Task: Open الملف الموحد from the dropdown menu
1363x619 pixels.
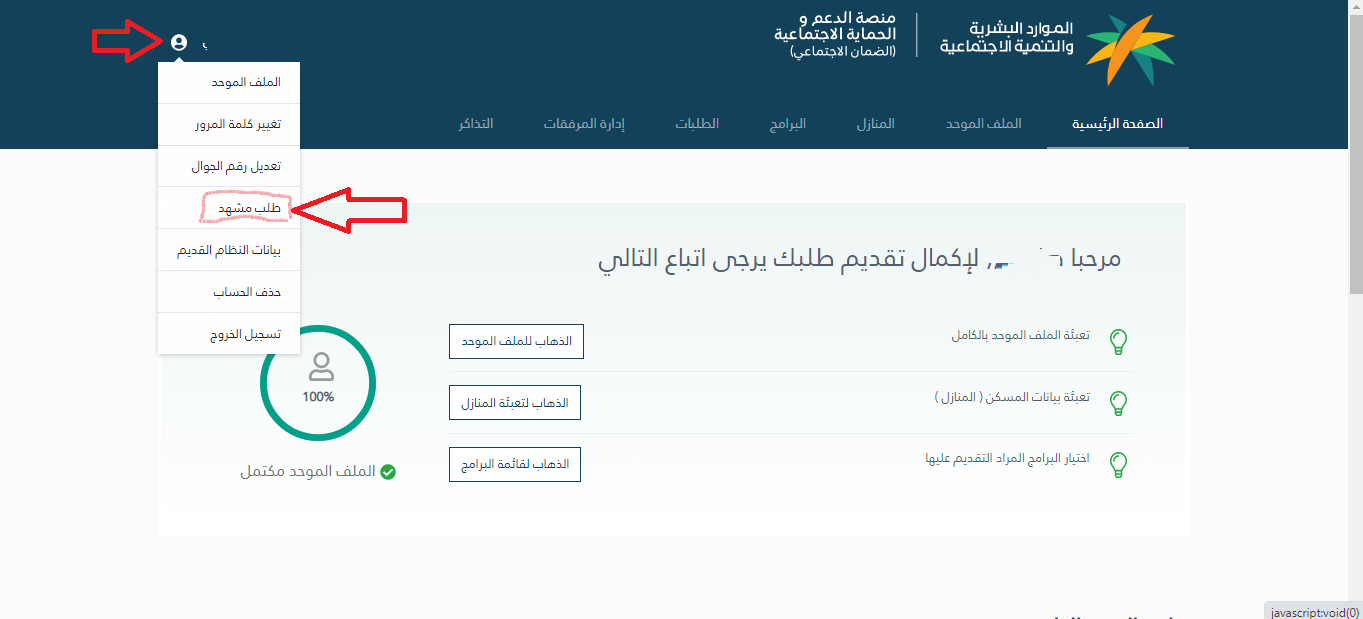Action: tap(246, 82)
